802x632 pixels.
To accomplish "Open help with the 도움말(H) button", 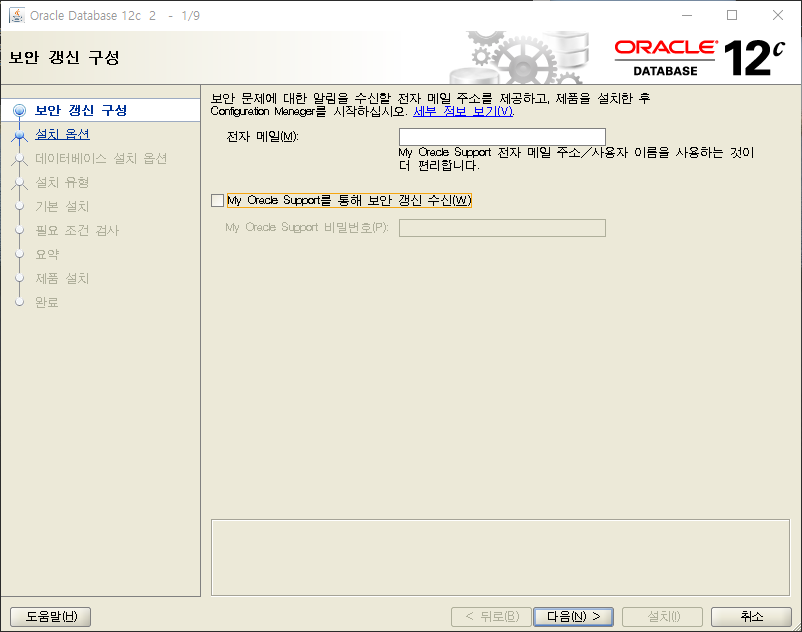I will point(51,617).
